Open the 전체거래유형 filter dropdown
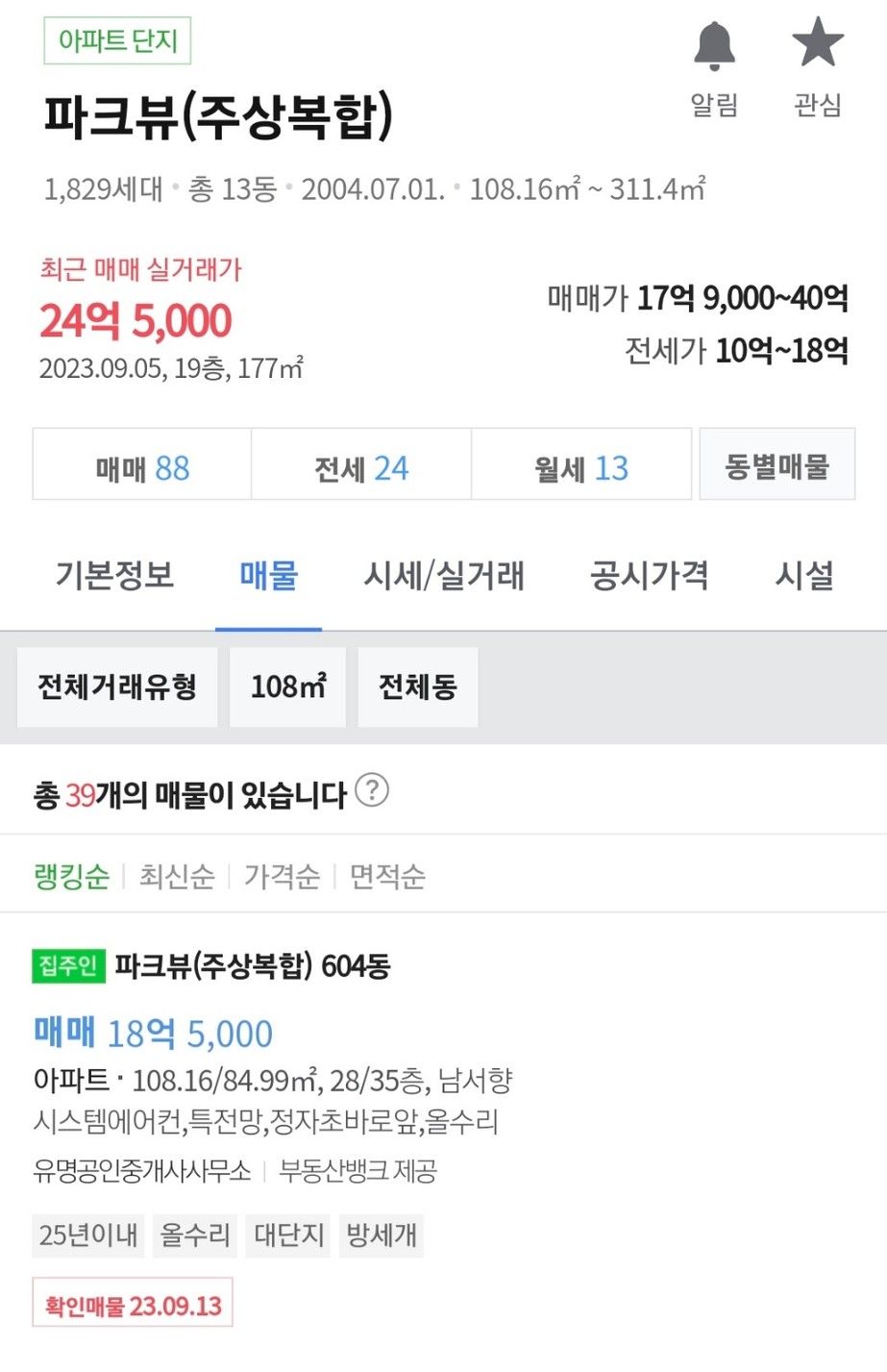Screen dimensions: 887x1372 pyautogui.click(x=117, y=686)
